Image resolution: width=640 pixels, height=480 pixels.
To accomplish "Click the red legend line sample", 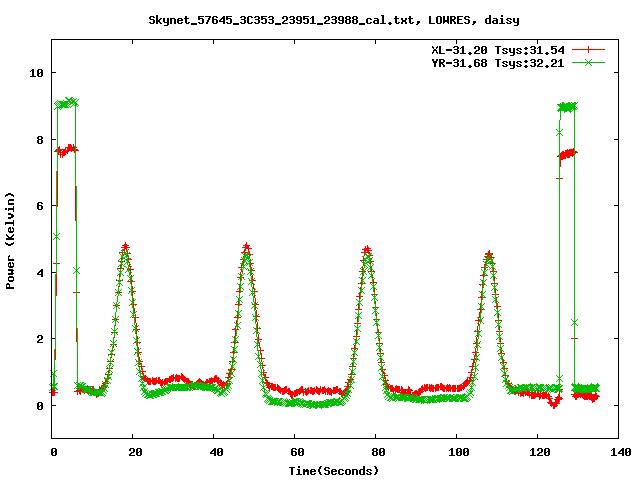I will [x=588, y=50].
